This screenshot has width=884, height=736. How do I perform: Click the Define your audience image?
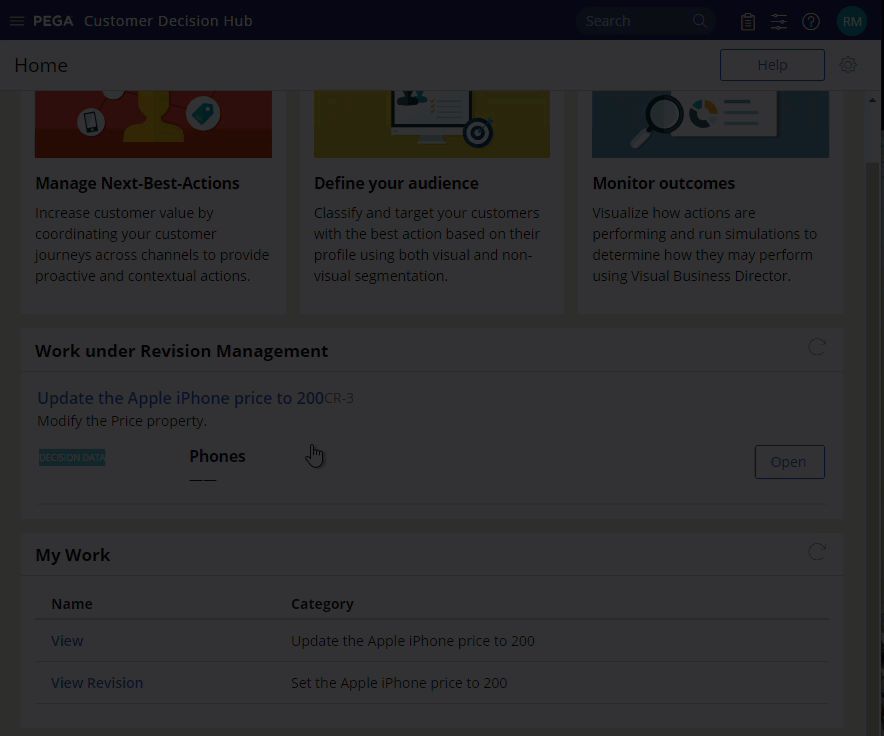point(432,124)
